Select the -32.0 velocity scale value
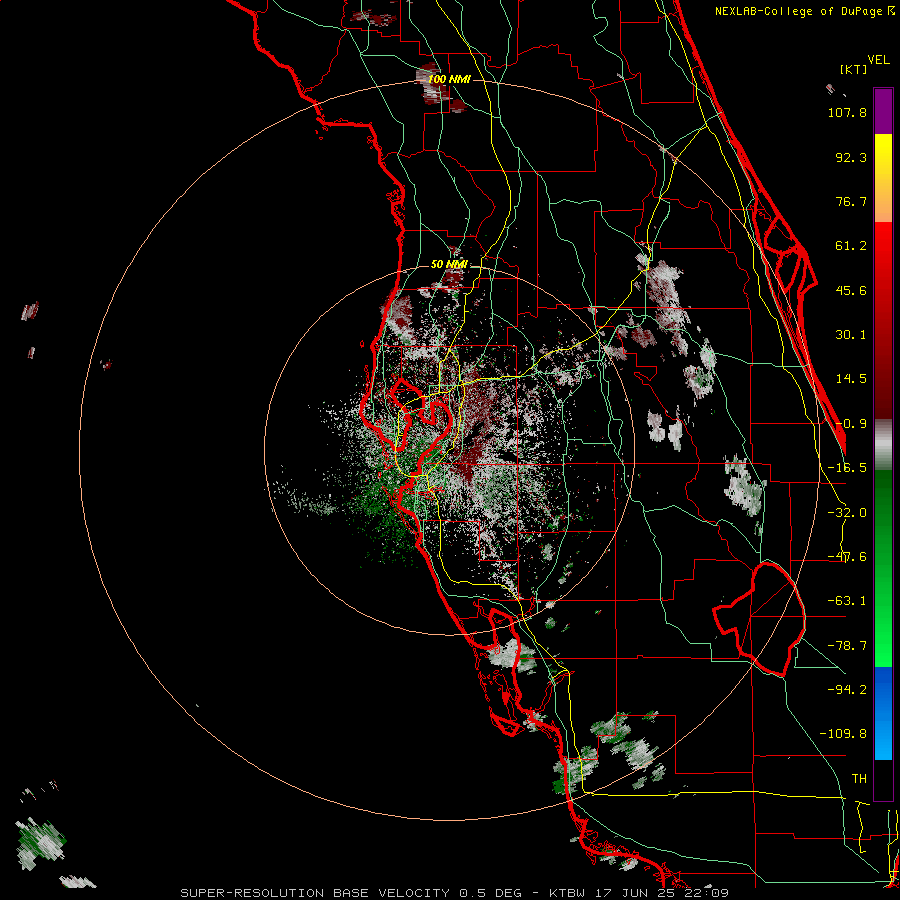The height and width of the screenshot is (900, 900). pos(847,513)
